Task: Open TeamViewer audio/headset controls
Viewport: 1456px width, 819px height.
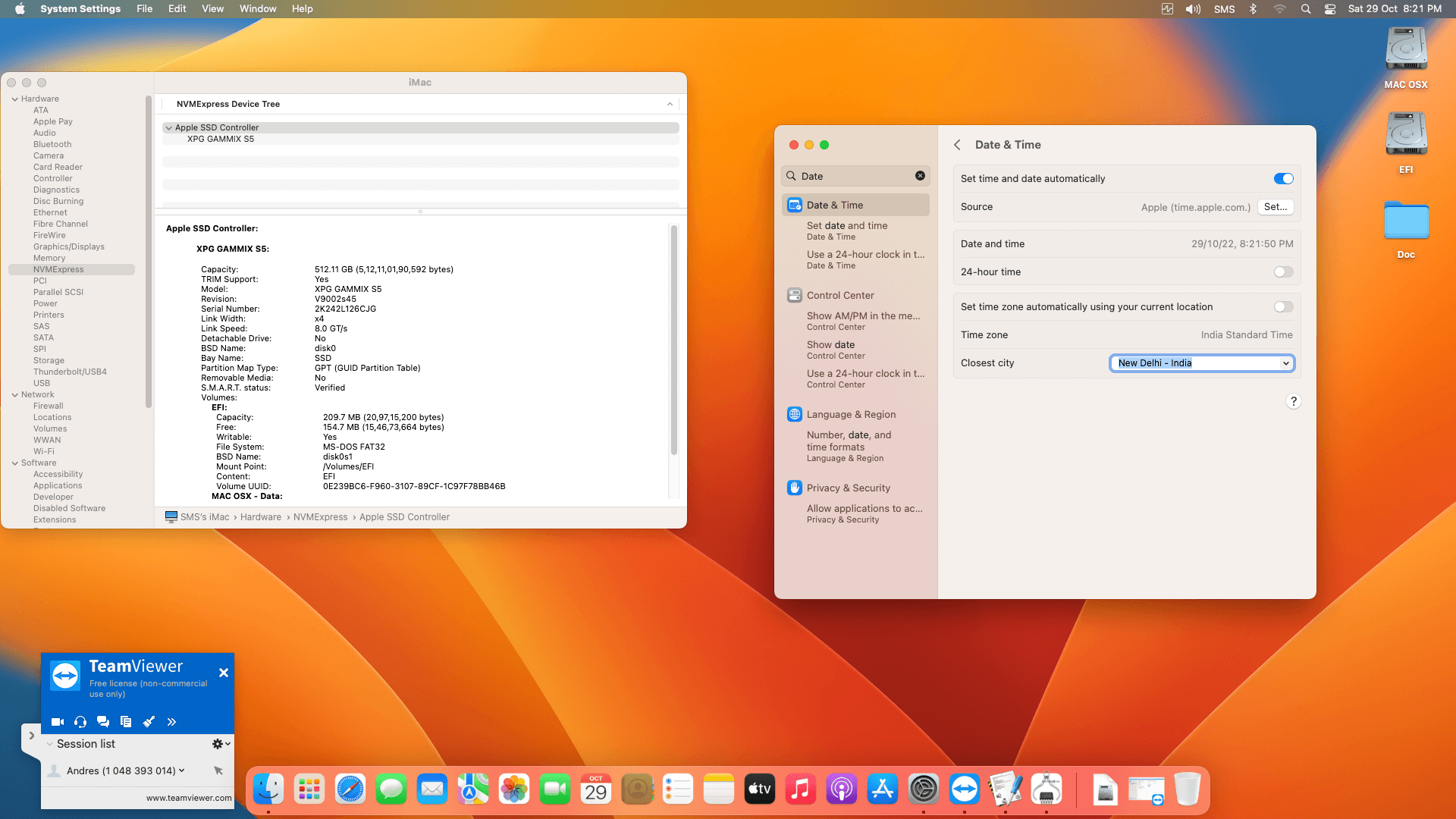Action: point(80,722)
